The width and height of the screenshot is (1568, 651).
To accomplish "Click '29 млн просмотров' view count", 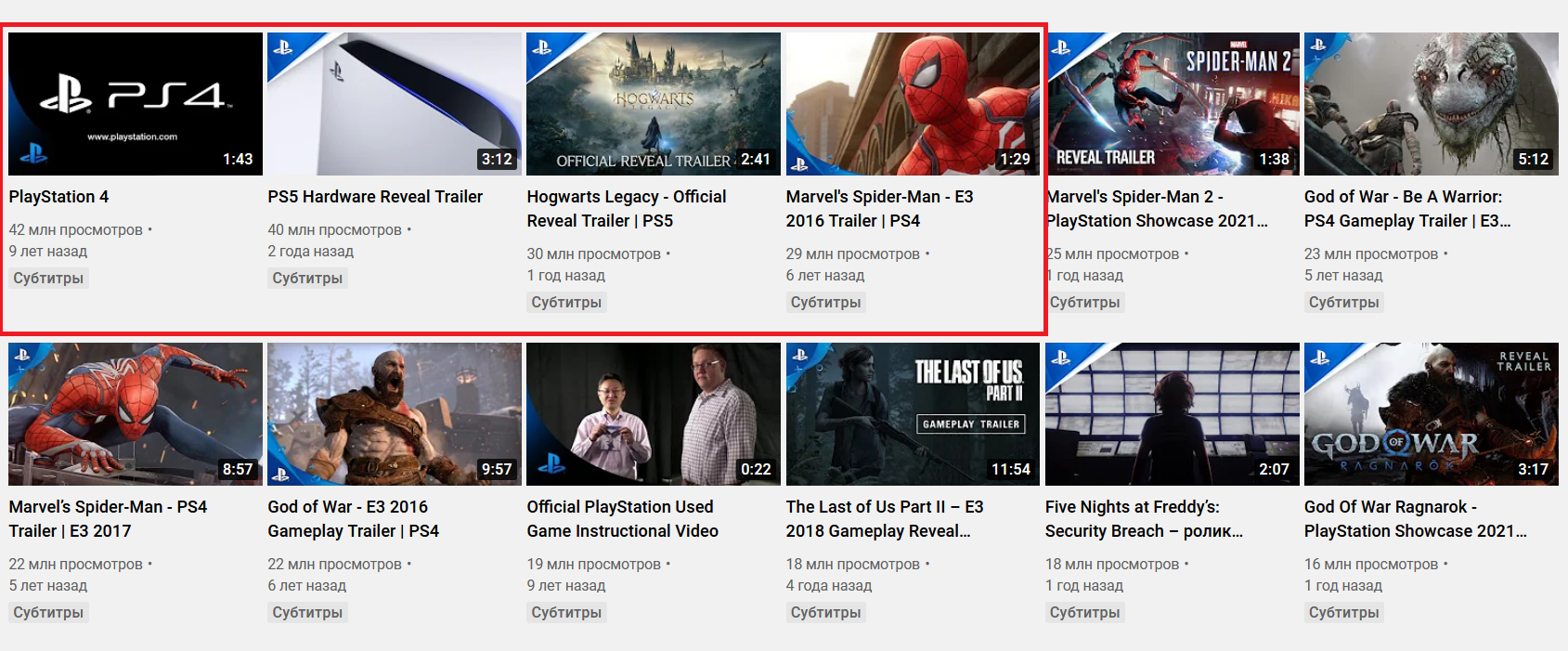I will [853, 254].
